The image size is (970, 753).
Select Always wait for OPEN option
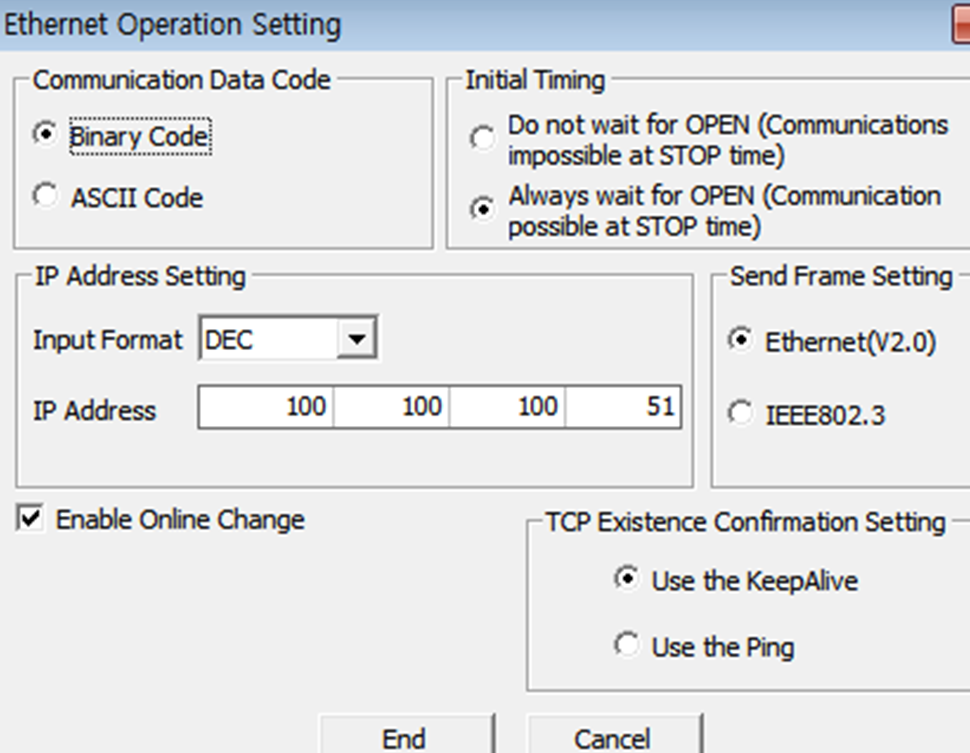click(483, 209)
